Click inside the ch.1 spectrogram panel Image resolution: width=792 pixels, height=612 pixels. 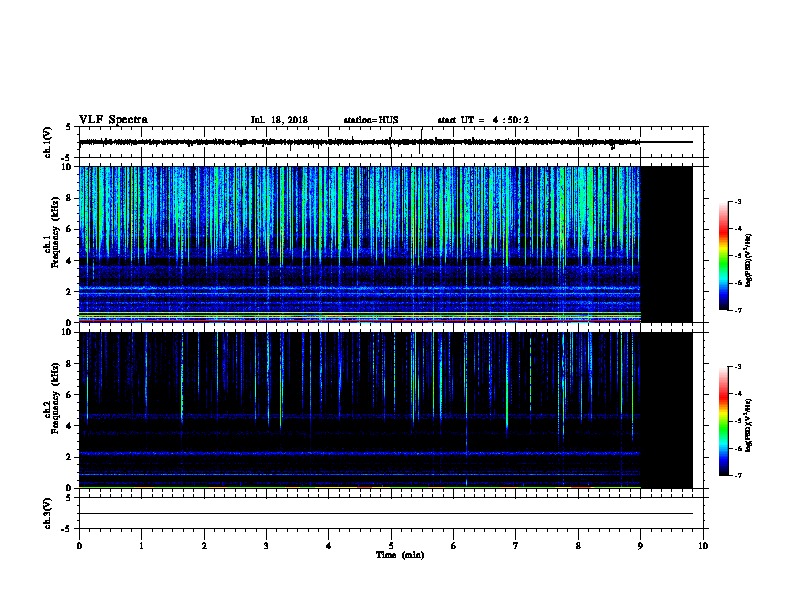360,244
